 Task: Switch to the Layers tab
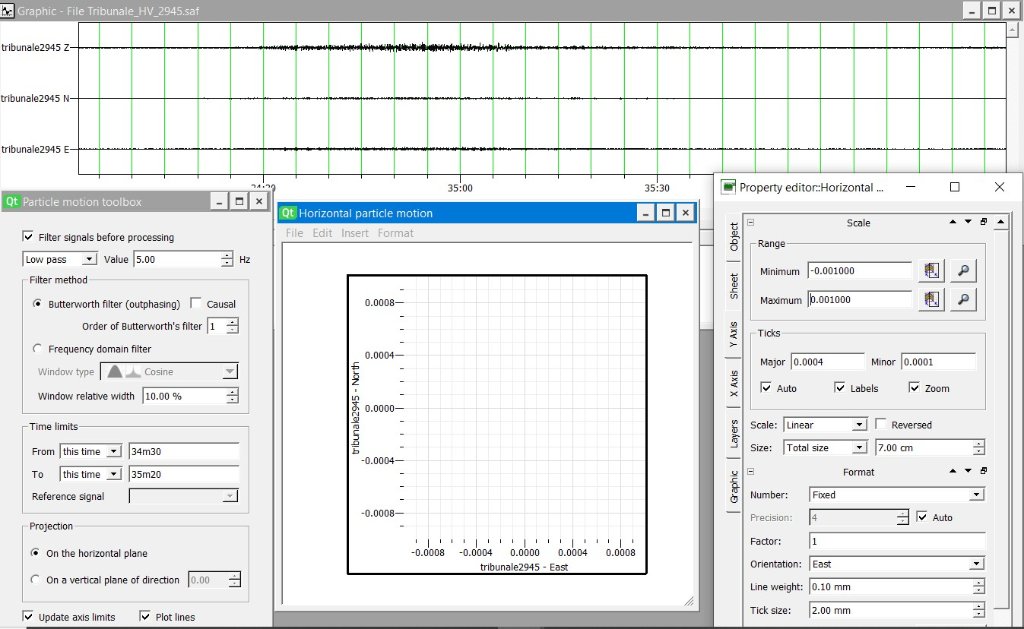click(x=734, y=433)
